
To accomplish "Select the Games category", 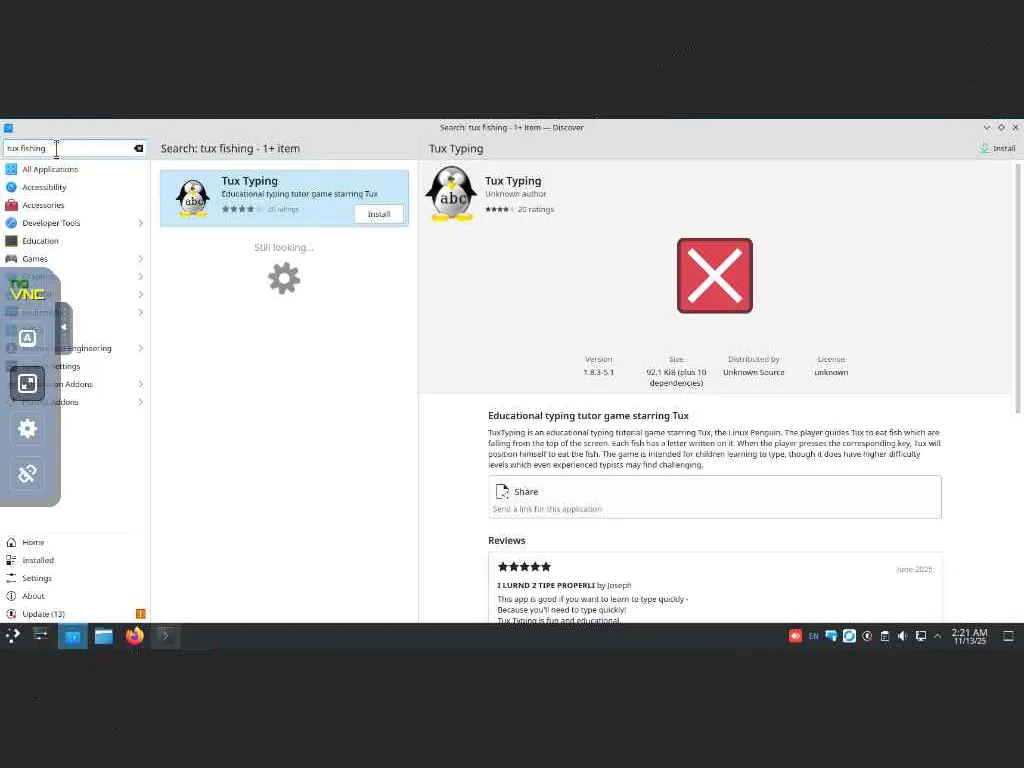I will (74, 259).
